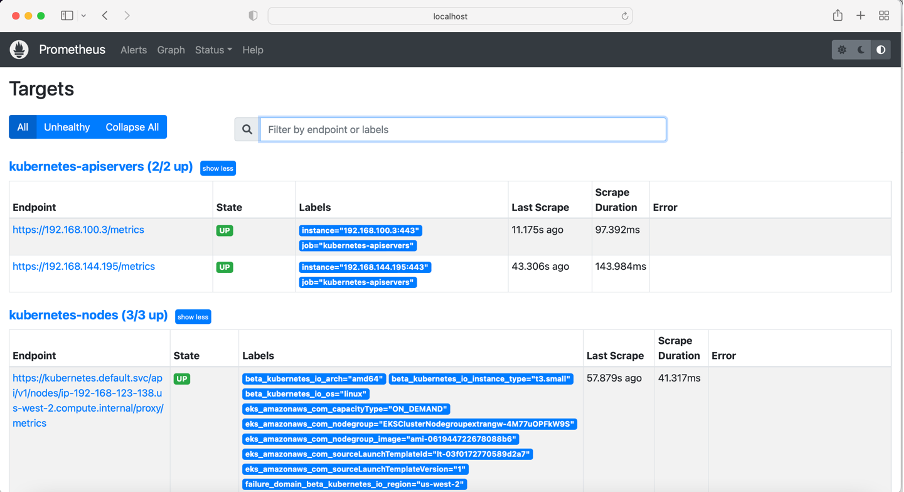
Task: Click eks_amazonaws_com_nodegroup="EKSClusterNodegroup..." label
Action: point(409,424)
